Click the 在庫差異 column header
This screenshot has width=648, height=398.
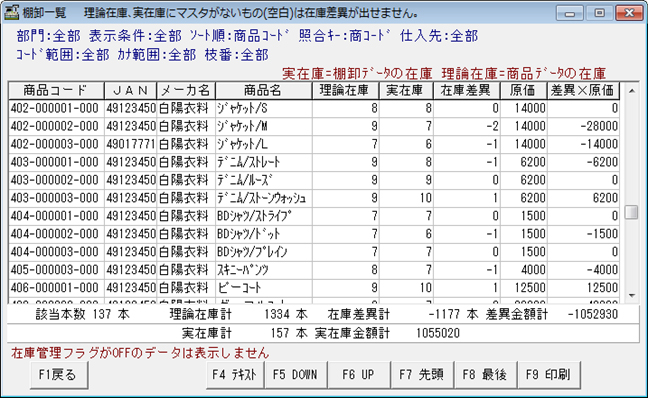click(x=467, y=91)
